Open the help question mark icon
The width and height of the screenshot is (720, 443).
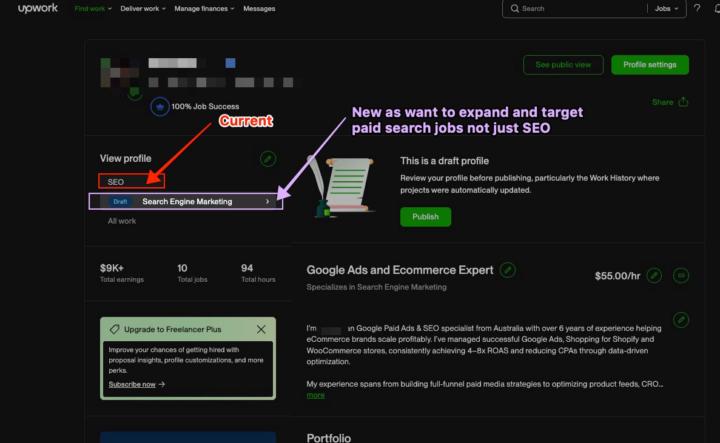point(697,8)
